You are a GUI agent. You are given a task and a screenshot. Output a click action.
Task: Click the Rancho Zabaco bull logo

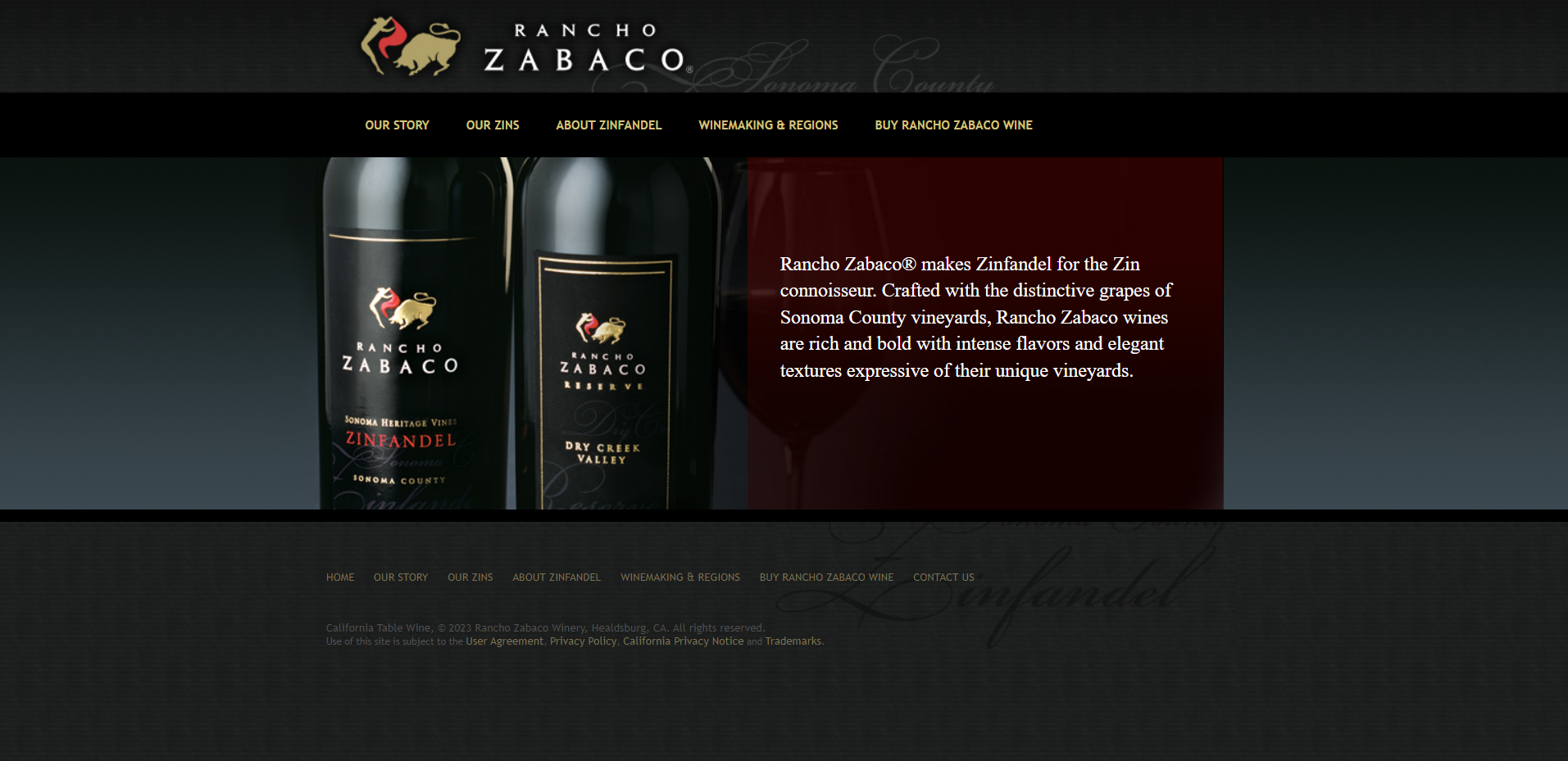tap(411, 47)
